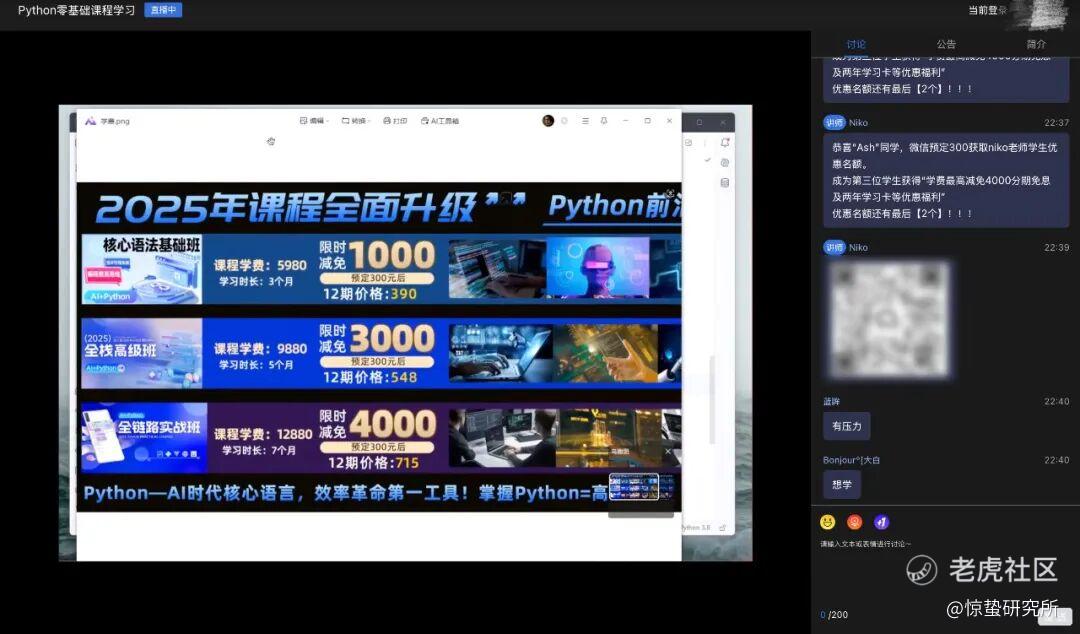1080x634 pixels.
Task: Click the 0/200 character counter
Action: [x=834, y=615]
